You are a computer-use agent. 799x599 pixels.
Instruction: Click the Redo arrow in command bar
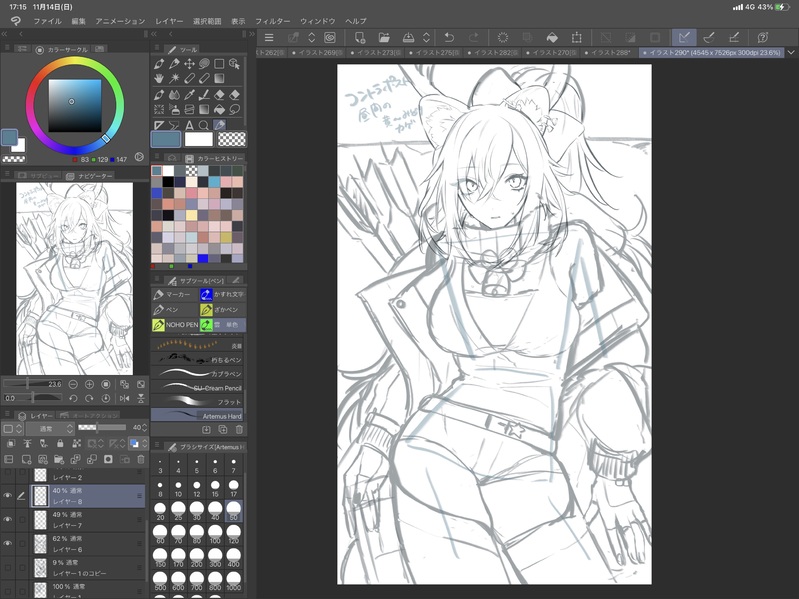pyautogui.click(x=473, y=37)
